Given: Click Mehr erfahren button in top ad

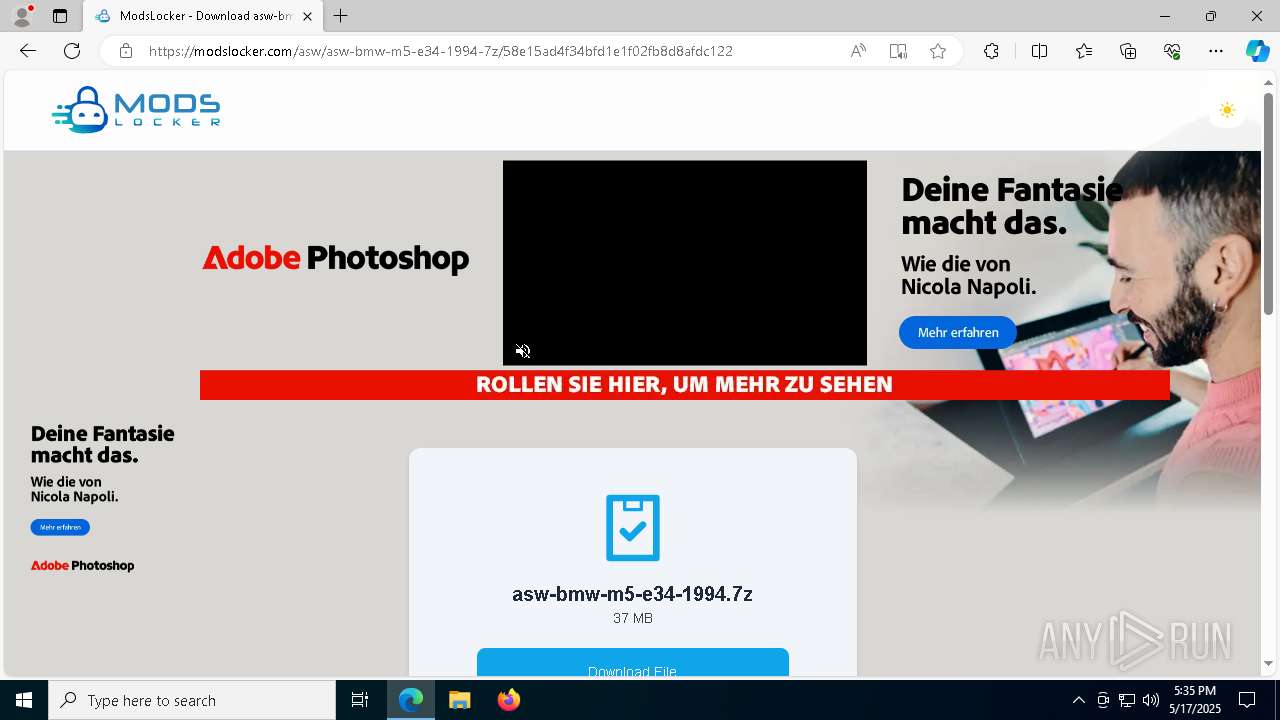Looking at the screenshot, I should tap(958, 333).
